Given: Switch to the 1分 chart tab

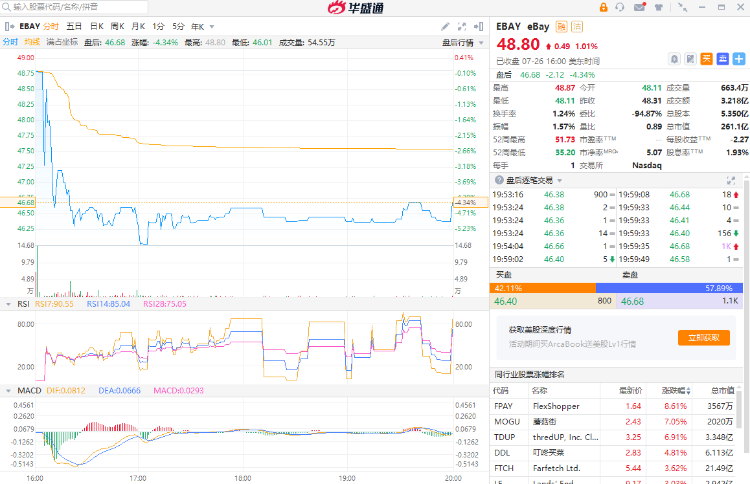Looking at the screenshot, I should [x=158, y=26].
